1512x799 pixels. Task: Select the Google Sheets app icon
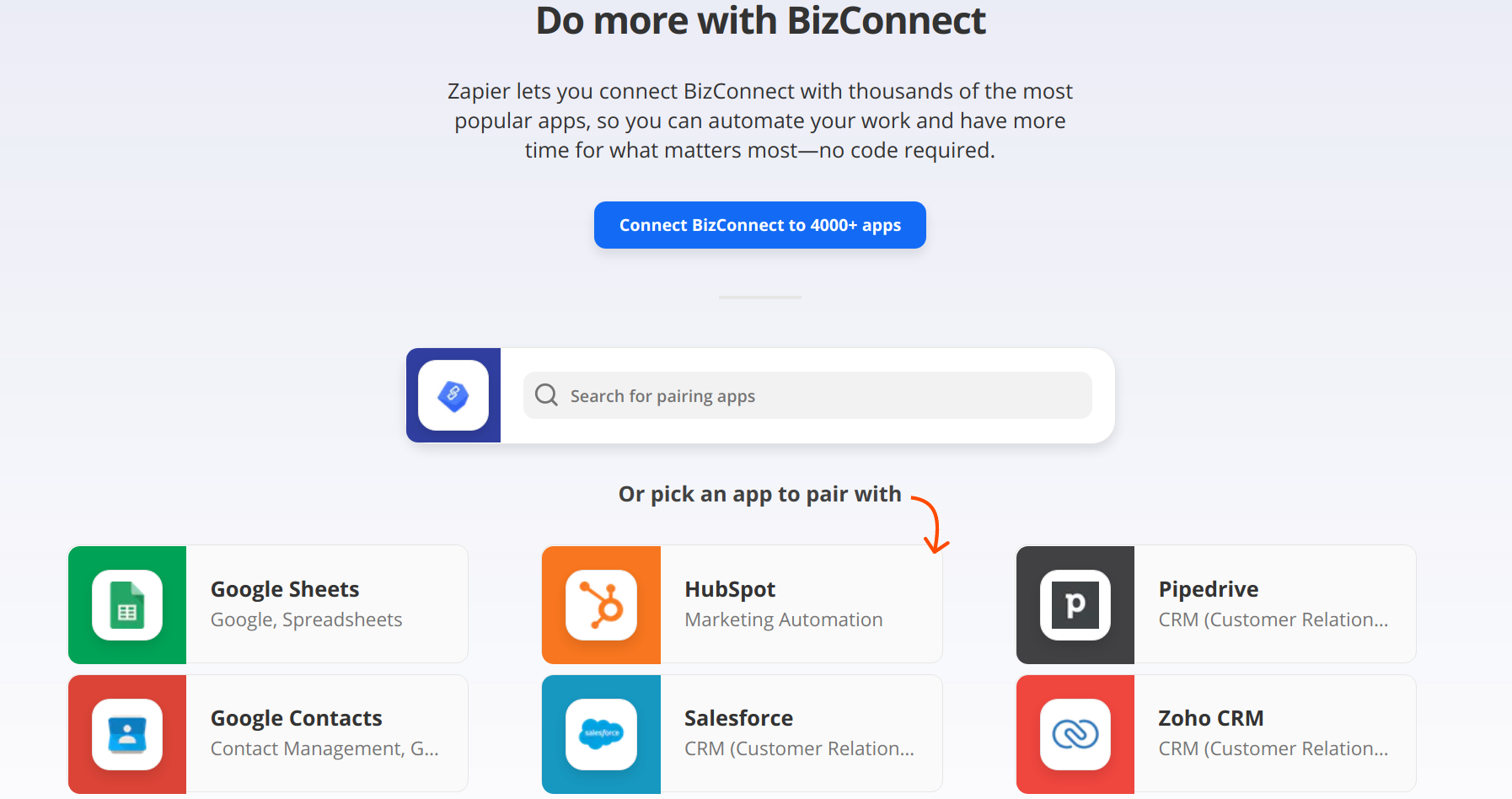127,604
